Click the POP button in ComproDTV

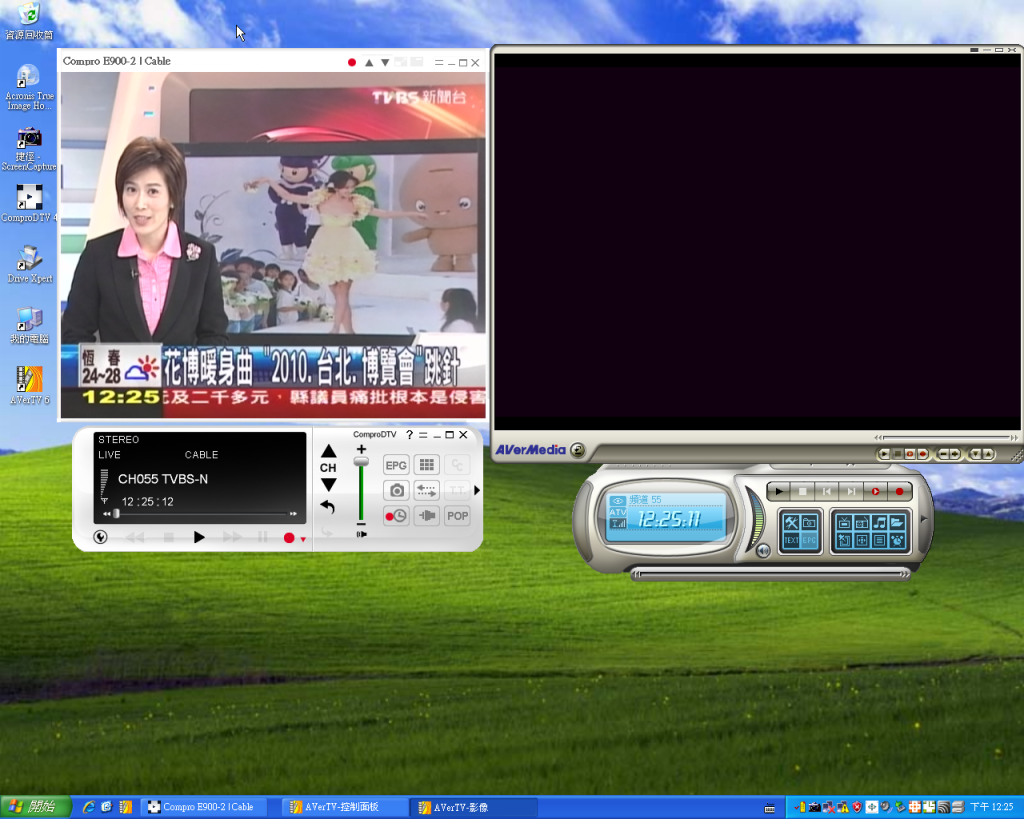click(457, 516)
